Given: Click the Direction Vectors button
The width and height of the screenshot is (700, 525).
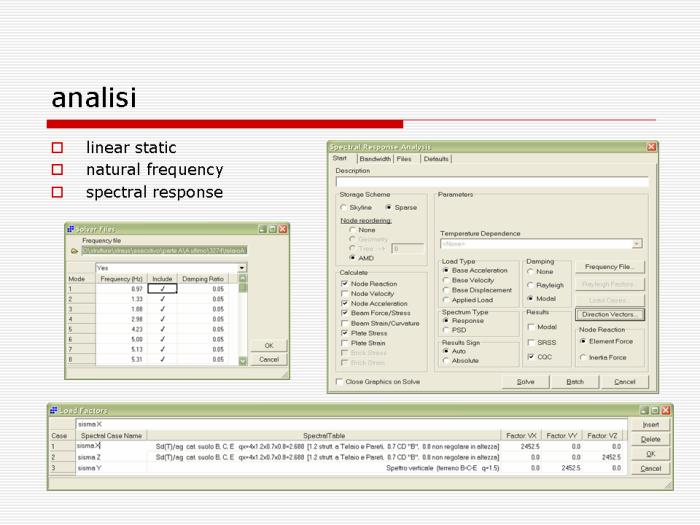Looking at the screenshot, I should click(x=609, y=314).
